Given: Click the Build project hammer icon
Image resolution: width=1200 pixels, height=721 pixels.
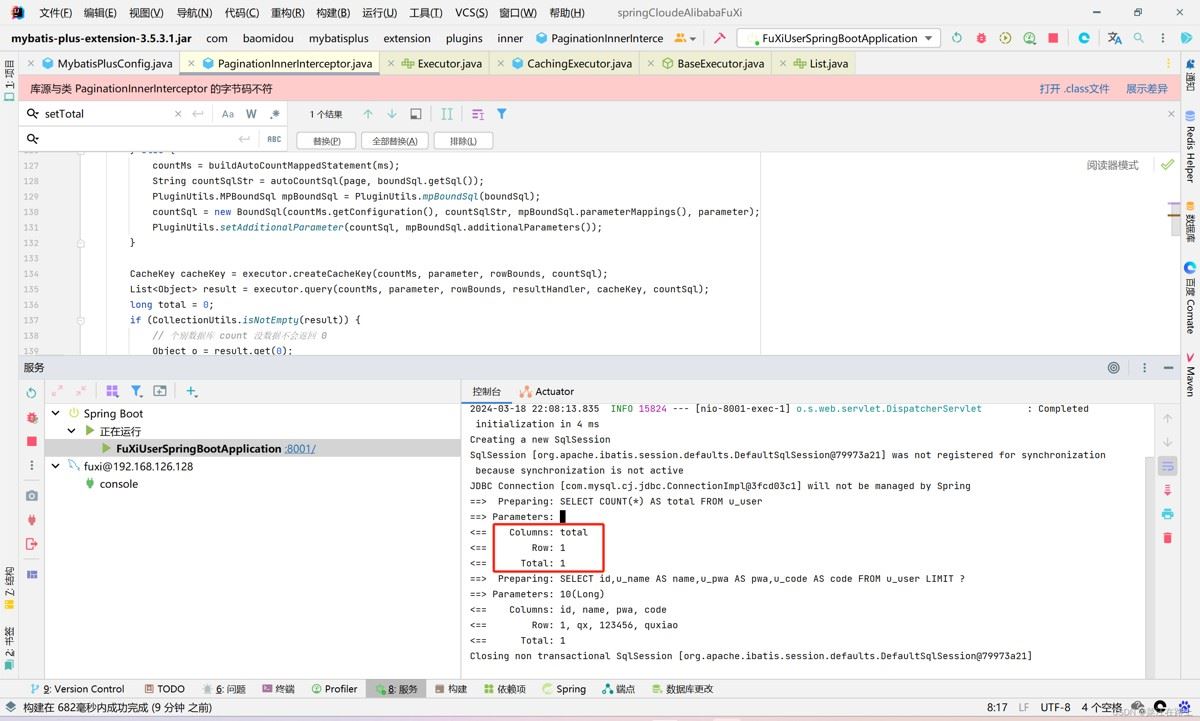Looking at the screenshot, I should tap(720, 38).
